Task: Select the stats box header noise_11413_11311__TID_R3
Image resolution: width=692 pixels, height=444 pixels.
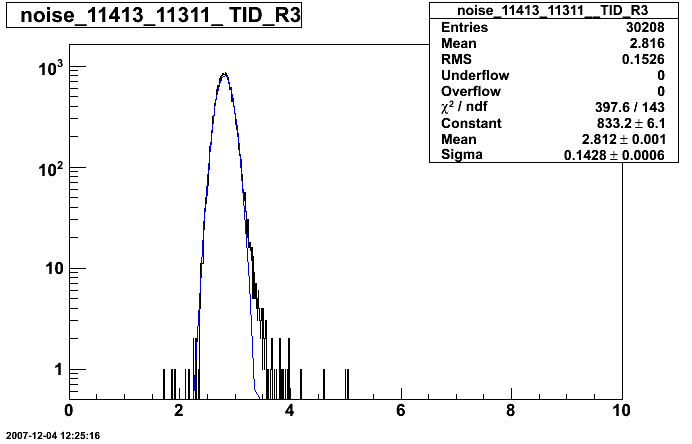Action: point(553,11)
